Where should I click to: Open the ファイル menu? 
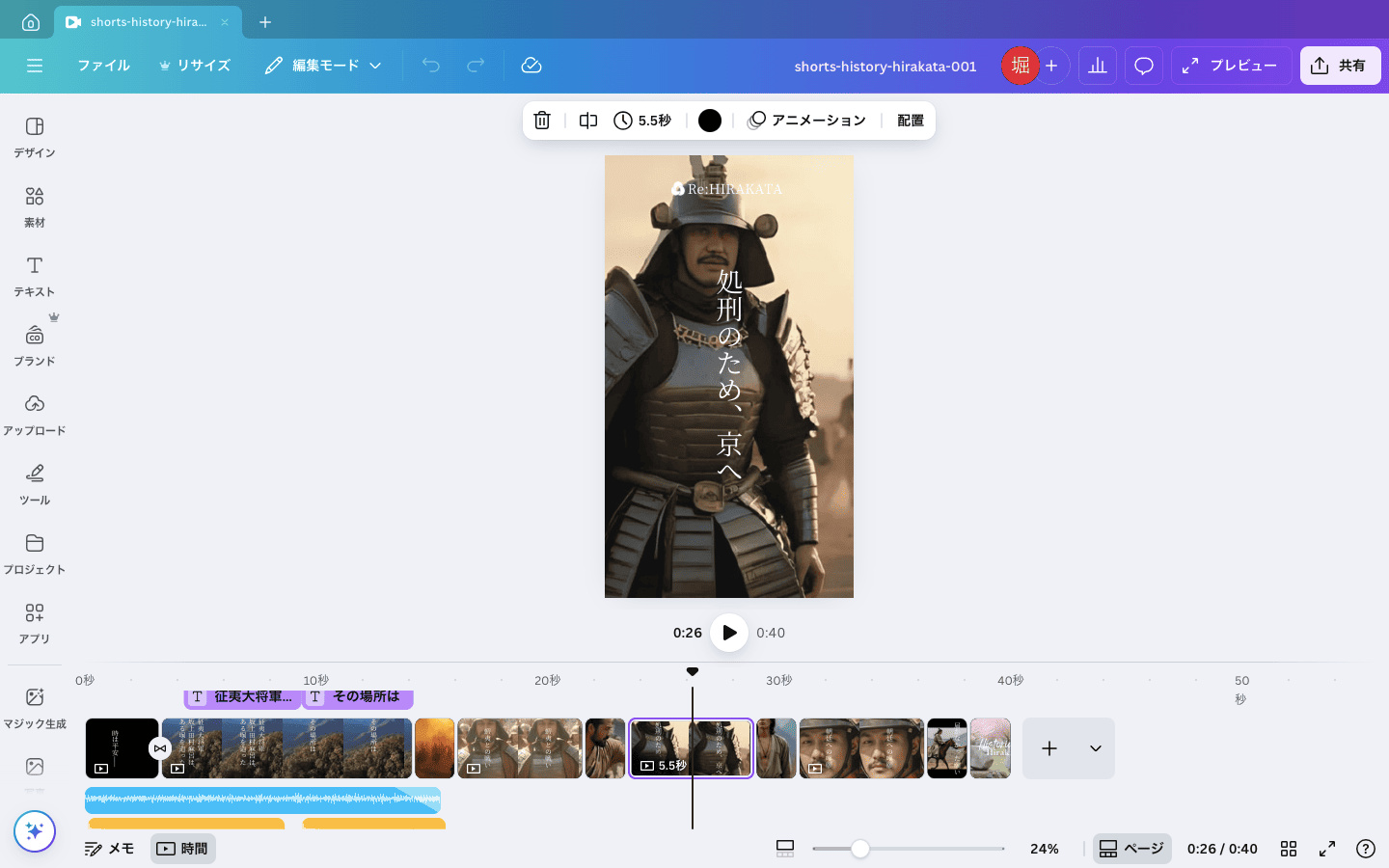103,66
